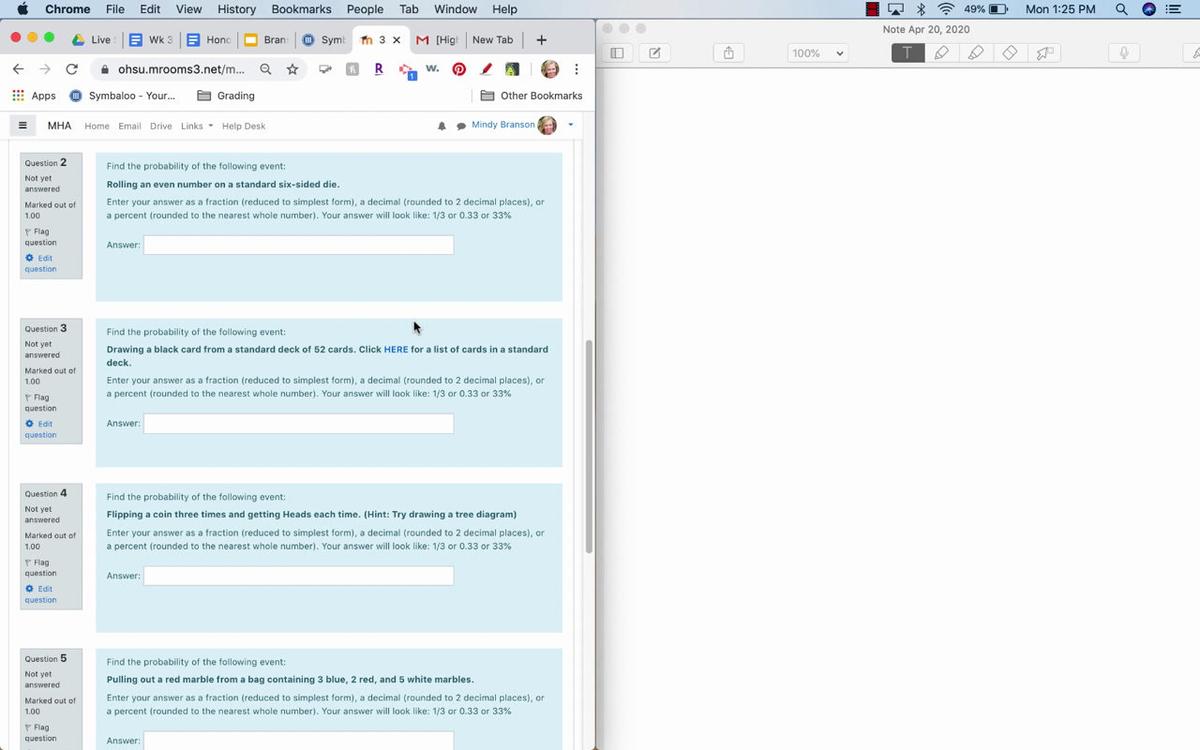
Task: Open the Mindy Branson user menu arrow
Action: (x=571, y=125)
